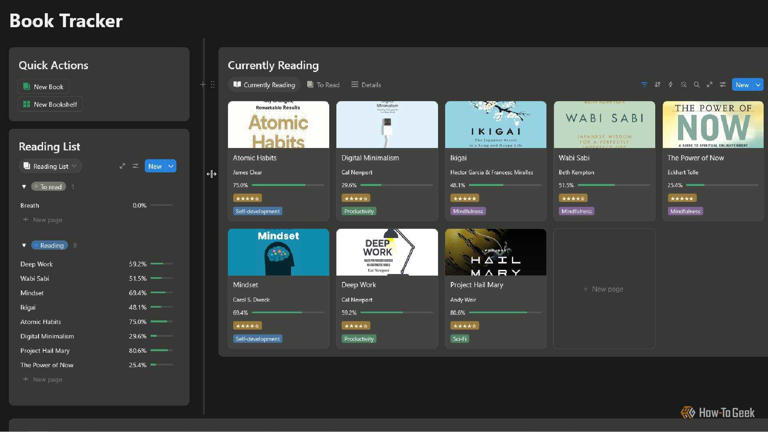This screenshot has height=432, width=768.
Task: Click the New button in Reading List
Action: [x=155, y=166]
